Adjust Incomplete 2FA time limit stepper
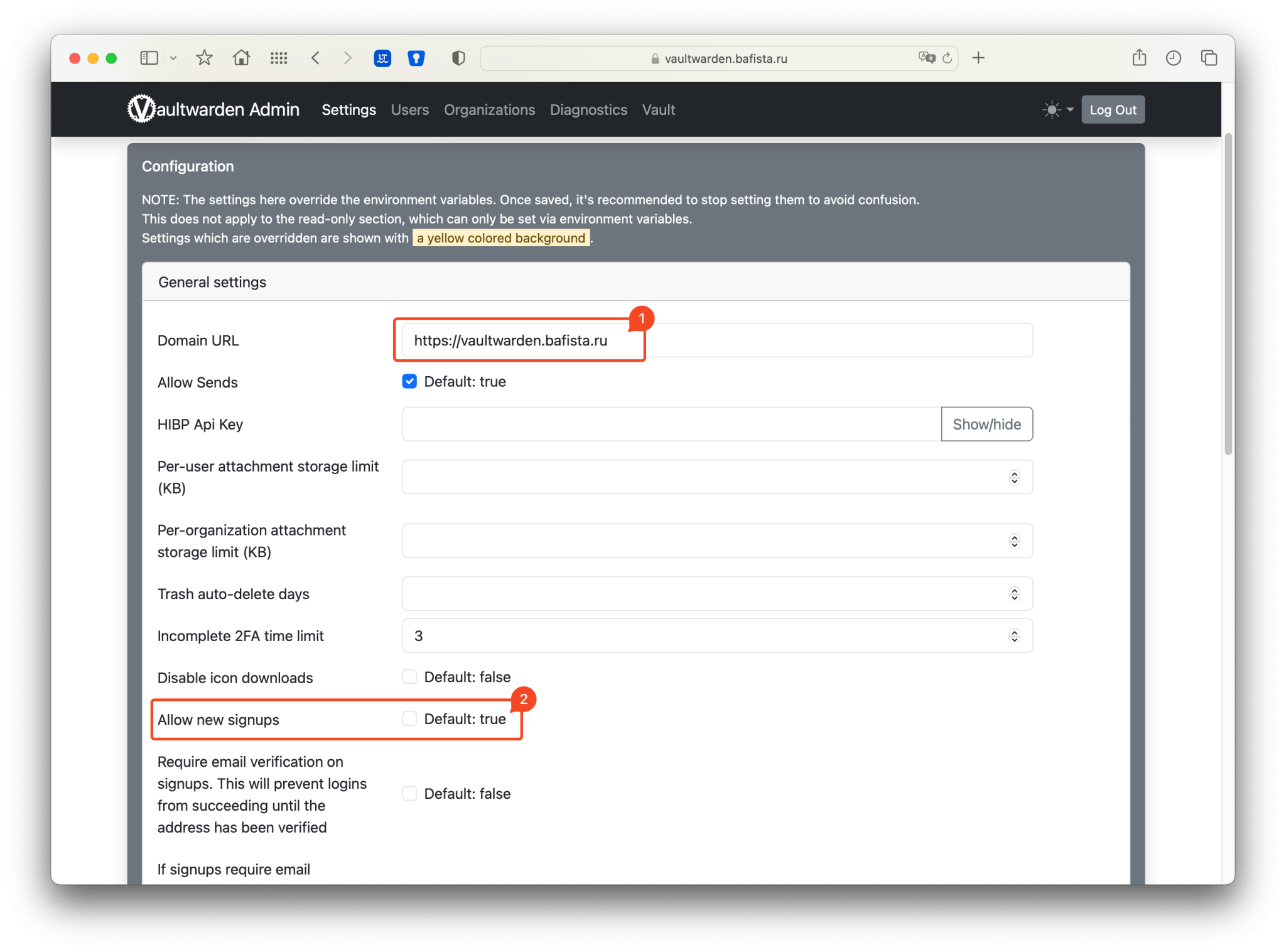 [1014, 636]
